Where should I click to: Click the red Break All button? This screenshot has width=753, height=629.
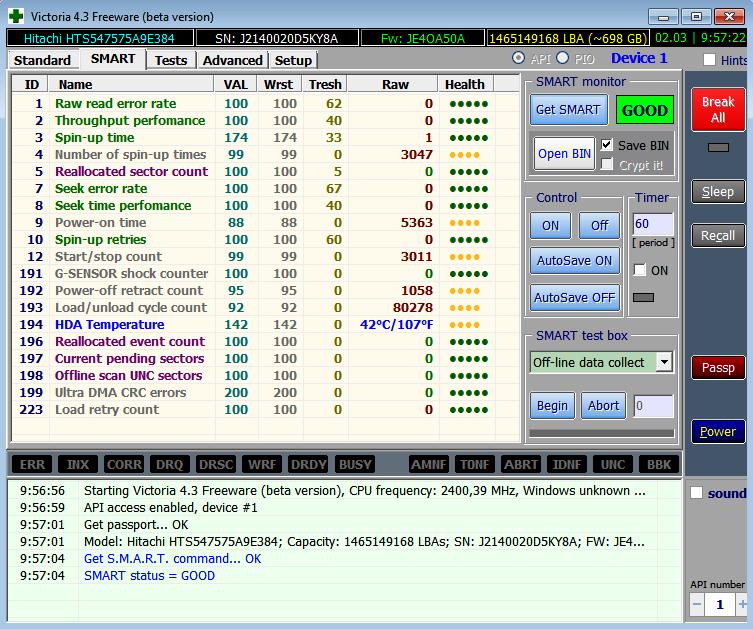point(718,109)
